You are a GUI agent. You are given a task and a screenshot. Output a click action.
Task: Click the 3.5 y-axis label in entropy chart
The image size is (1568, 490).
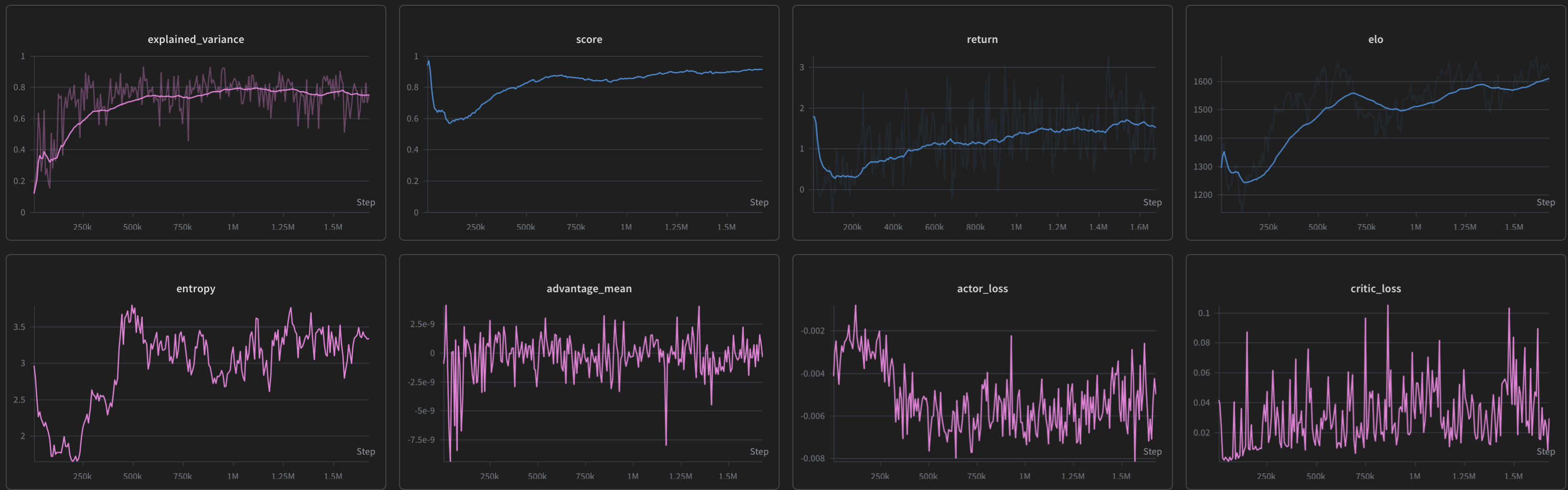point(20,327)
